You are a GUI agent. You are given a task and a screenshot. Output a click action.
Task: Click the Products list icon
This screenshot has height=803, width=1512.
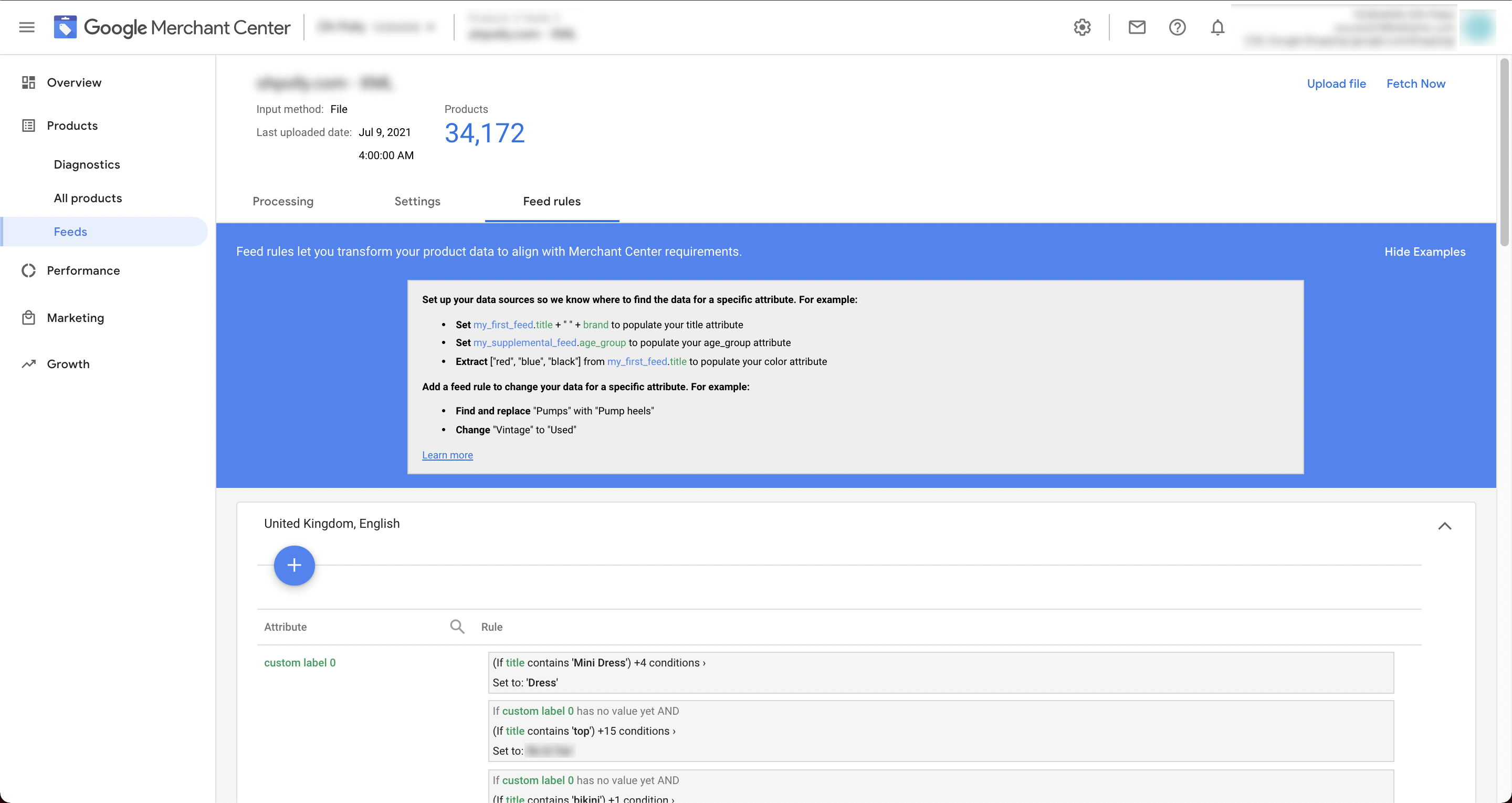pyautogui.click(x=28, y=126)
